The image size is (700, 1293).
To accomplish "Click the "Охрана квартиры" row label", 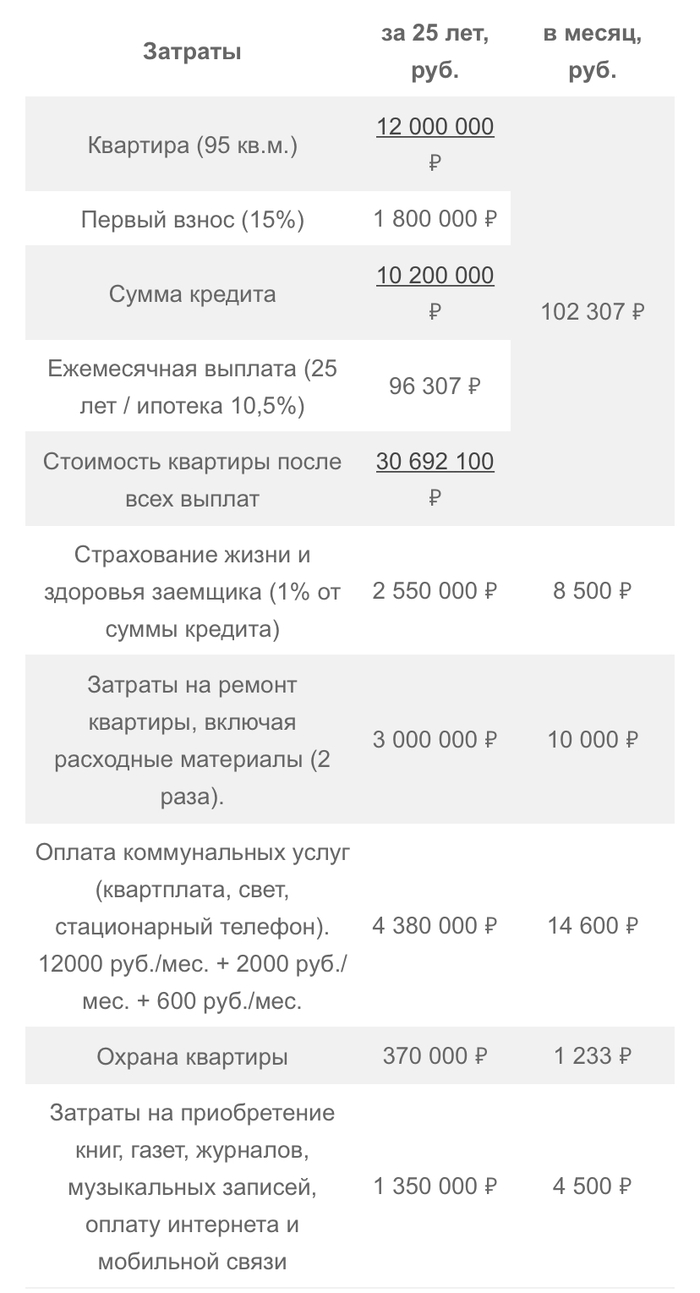I will click(x=192, y=1056).
